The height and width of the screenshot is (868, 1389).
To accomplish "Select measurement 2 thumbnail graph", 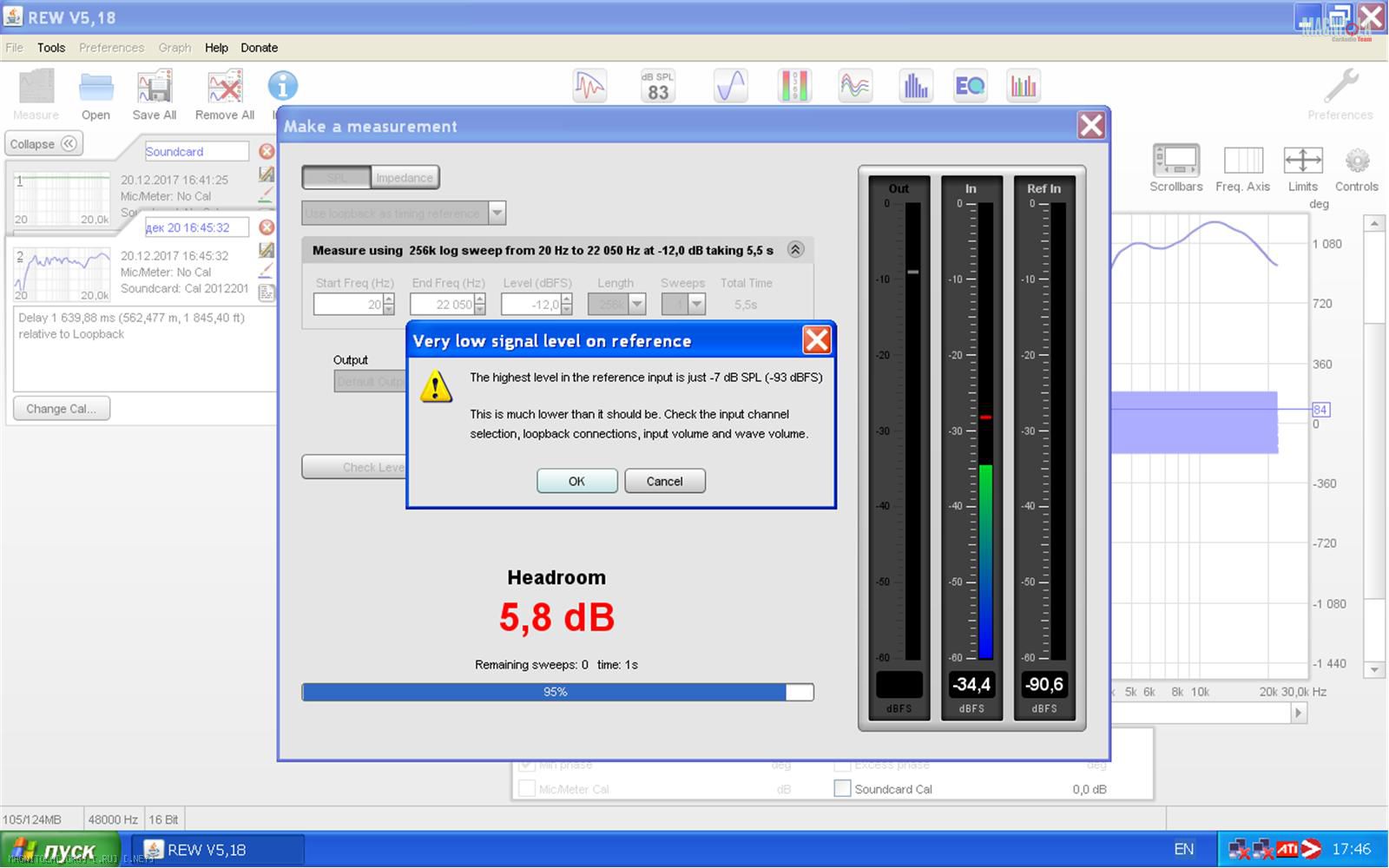I will (x=63, y=273).
